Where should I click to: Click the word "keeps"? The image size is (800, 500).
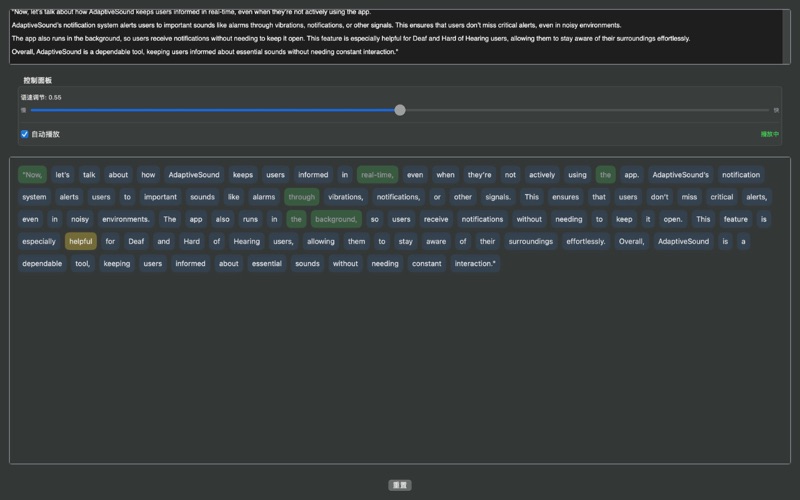click(x=243, y=174)
